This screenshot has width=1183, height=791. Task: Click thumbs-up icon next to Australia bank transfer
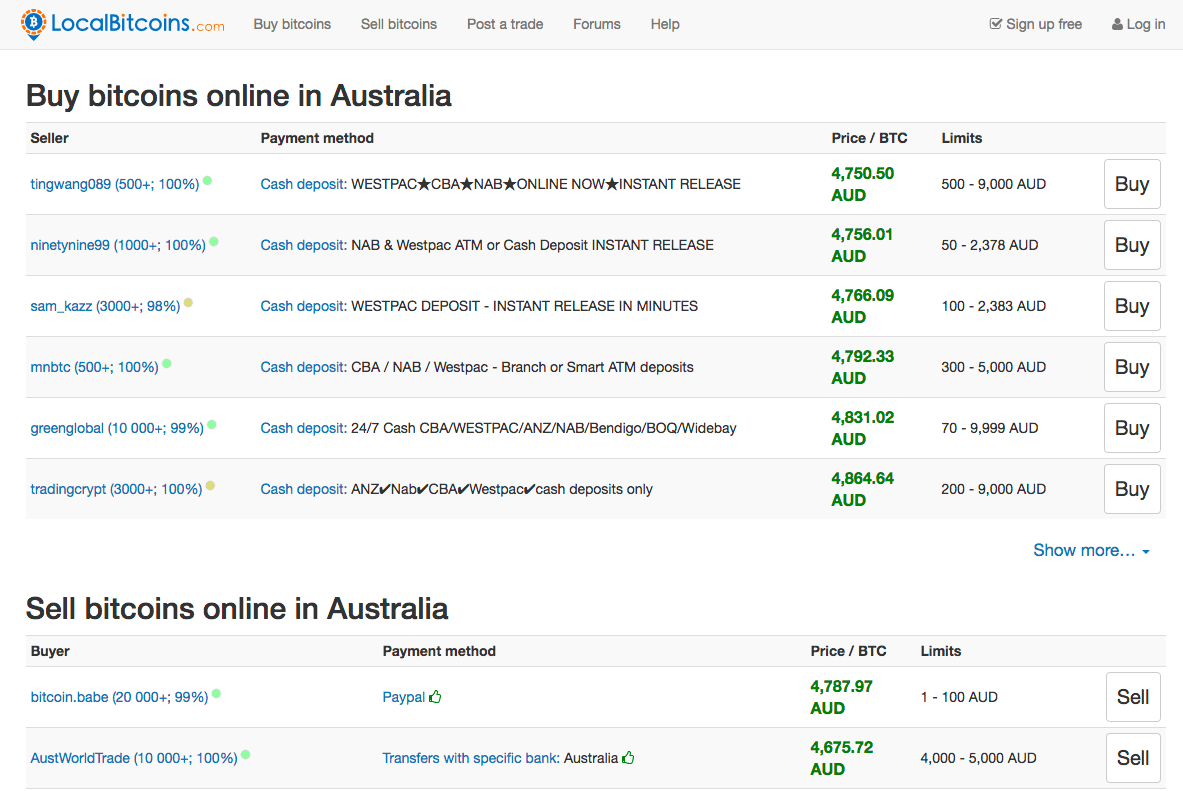point(628,758)
